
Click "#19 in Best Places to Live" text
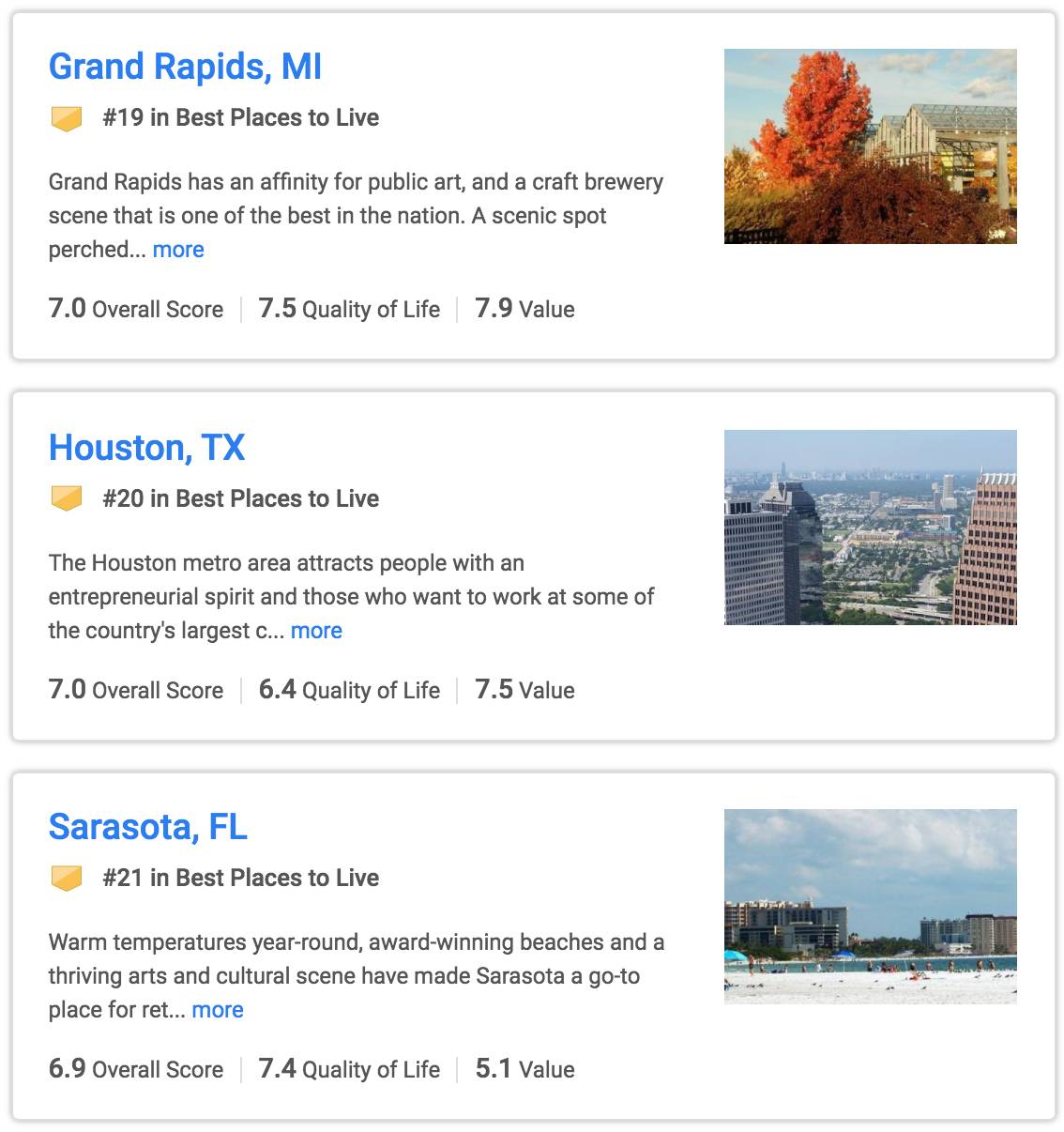click(x=240, y=118)
